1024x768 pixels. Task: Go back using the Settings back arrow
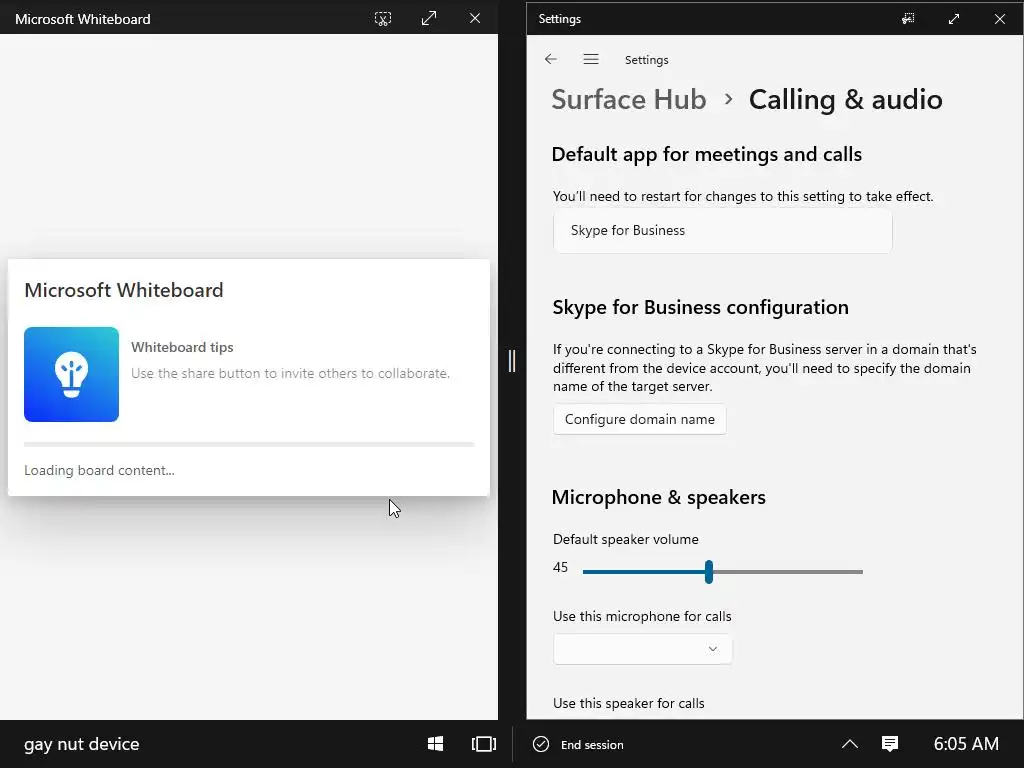point(551,59)
